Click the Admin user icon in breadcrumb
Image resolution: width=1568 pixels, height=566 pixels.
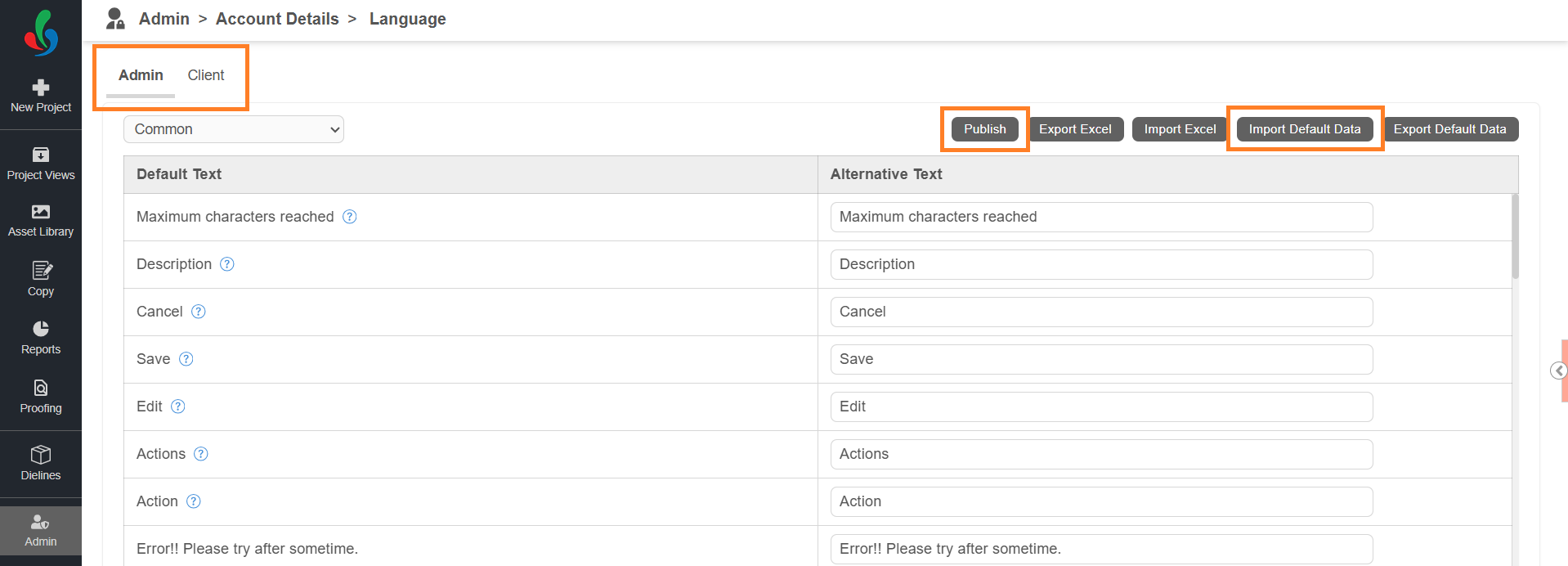[115, 19]
